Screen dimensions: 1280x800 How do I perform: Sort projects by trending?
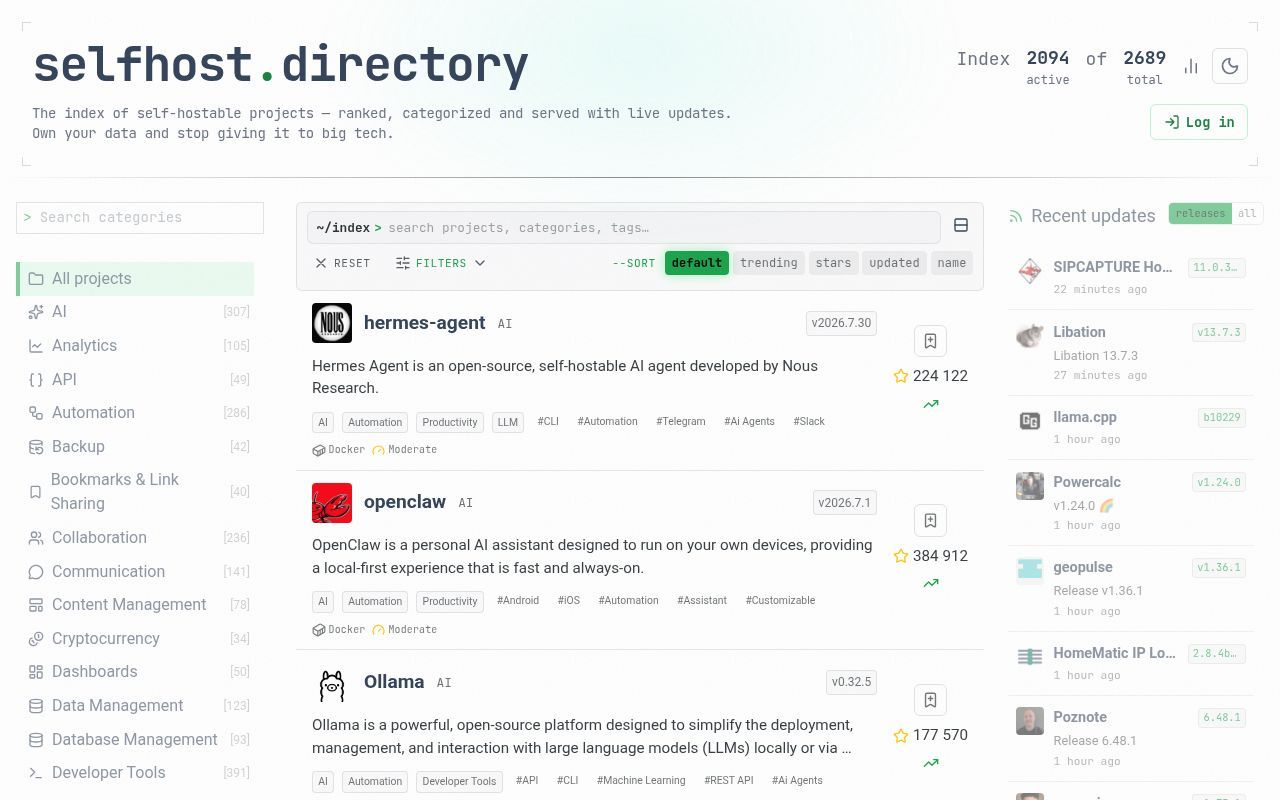(x=768, y=263)
